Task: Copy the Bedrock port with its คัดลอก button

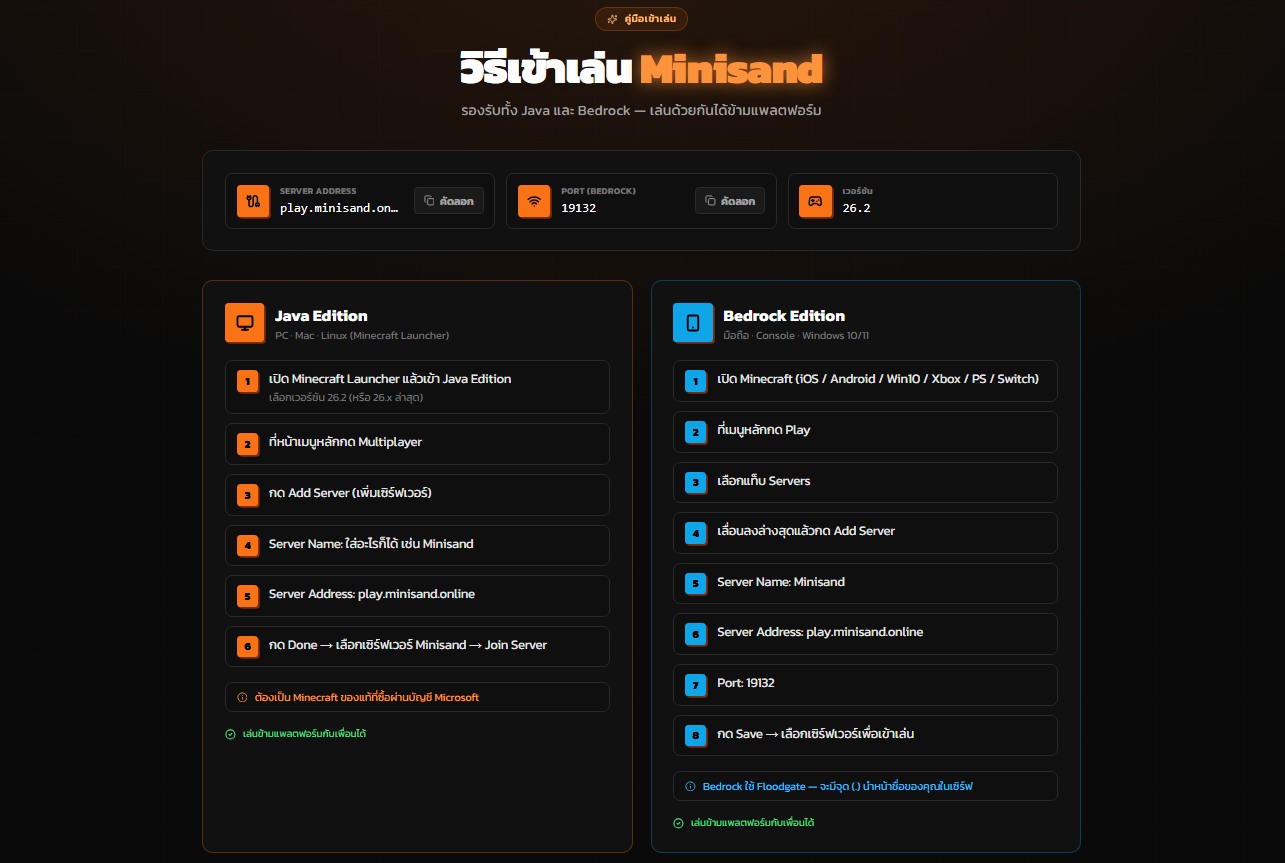Action: [730, 201]
